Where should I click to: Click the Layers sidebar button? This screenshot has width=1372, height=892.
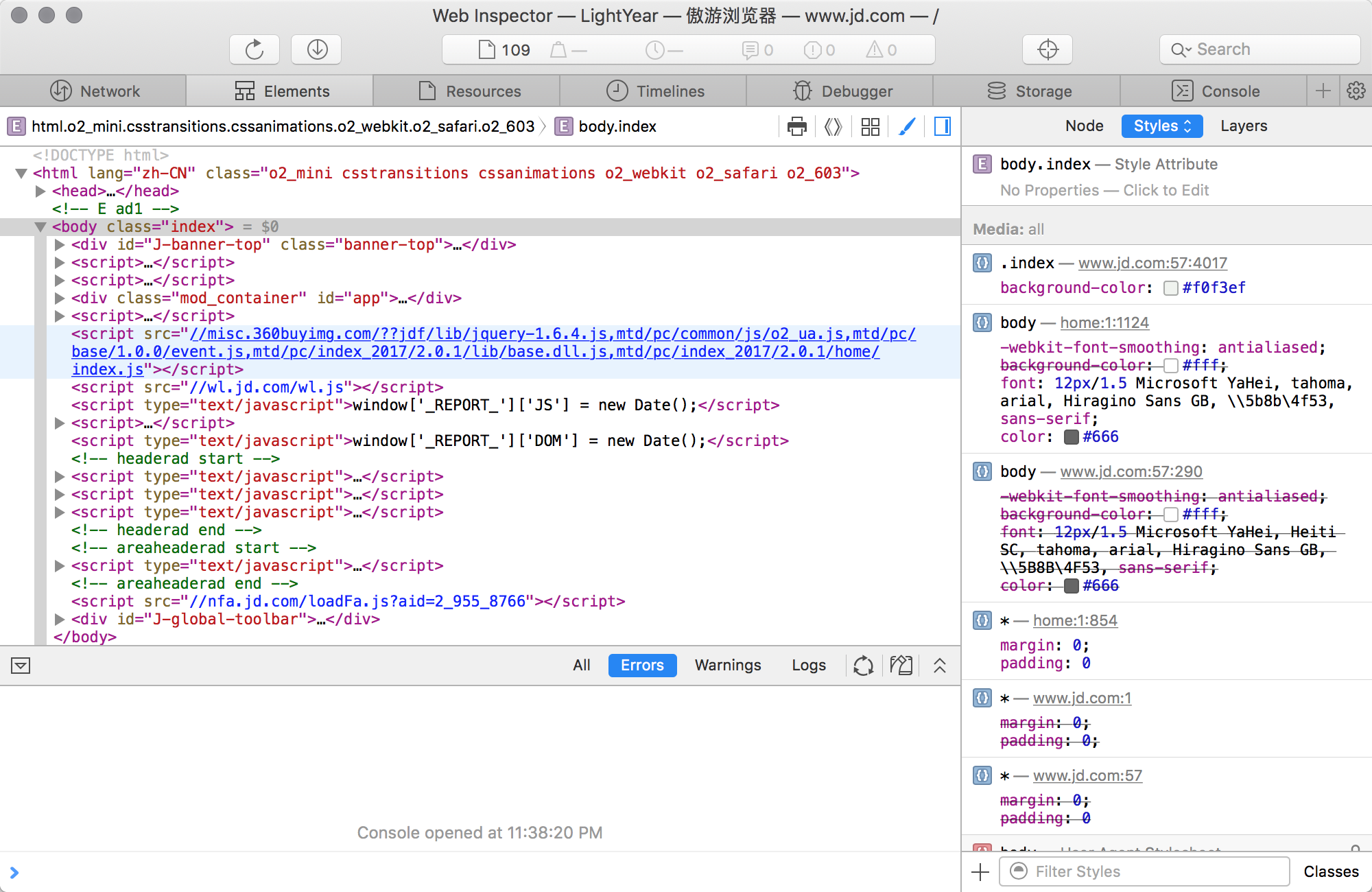pyautogui.click(x=1244, y=126)
